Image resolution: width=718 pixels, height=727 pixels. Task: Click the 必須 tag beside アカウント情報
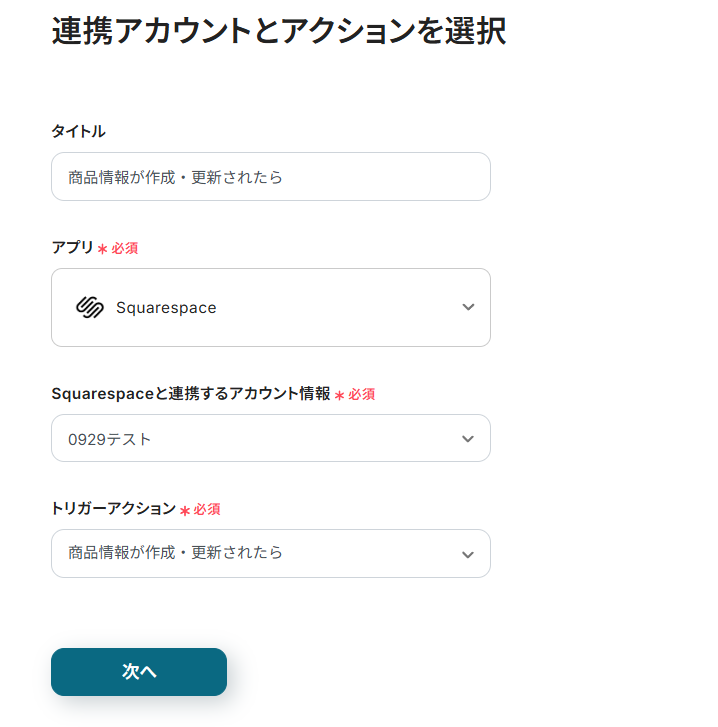pyautogui.click(x=362, y=395)
